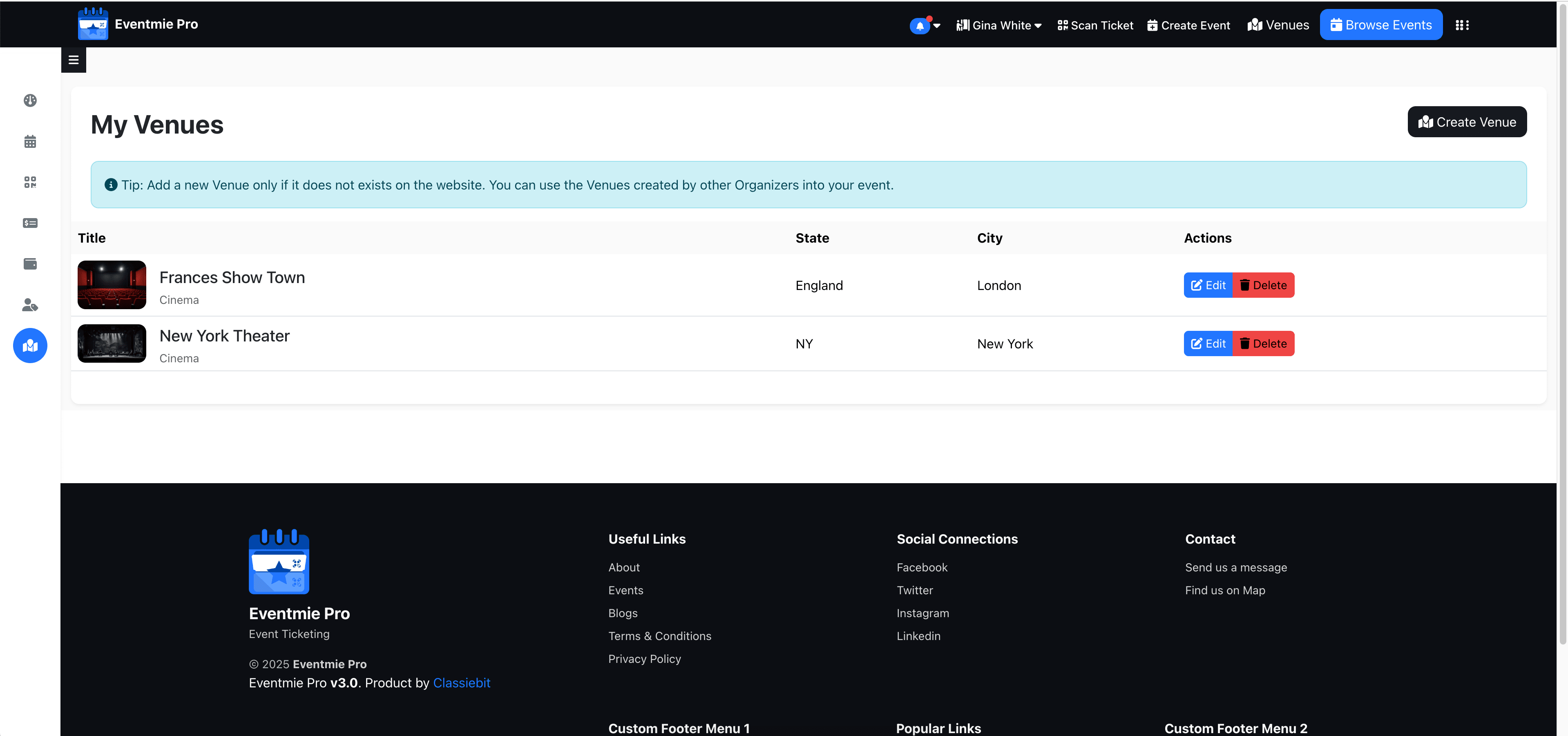Screen dimensions: 1568x736
Task: Open the calendar events sidebar icon
Action: [x=30, y=142]
